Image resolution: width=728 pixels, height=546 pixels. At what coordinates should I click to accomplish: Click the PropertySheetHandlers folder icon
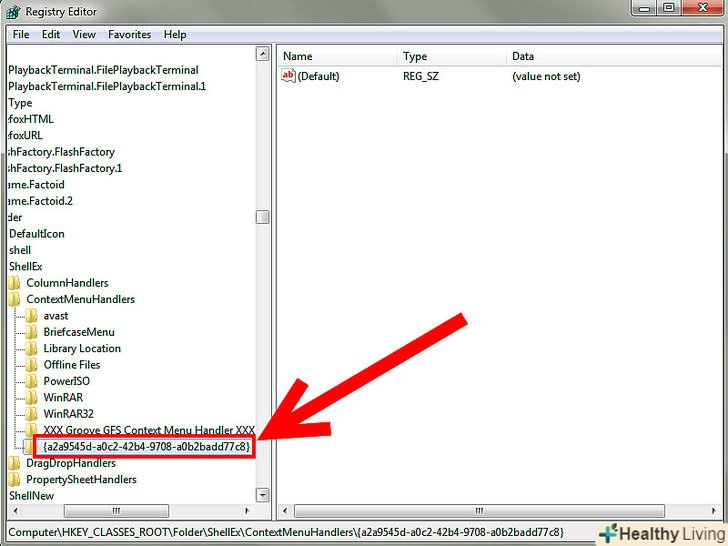14,479
